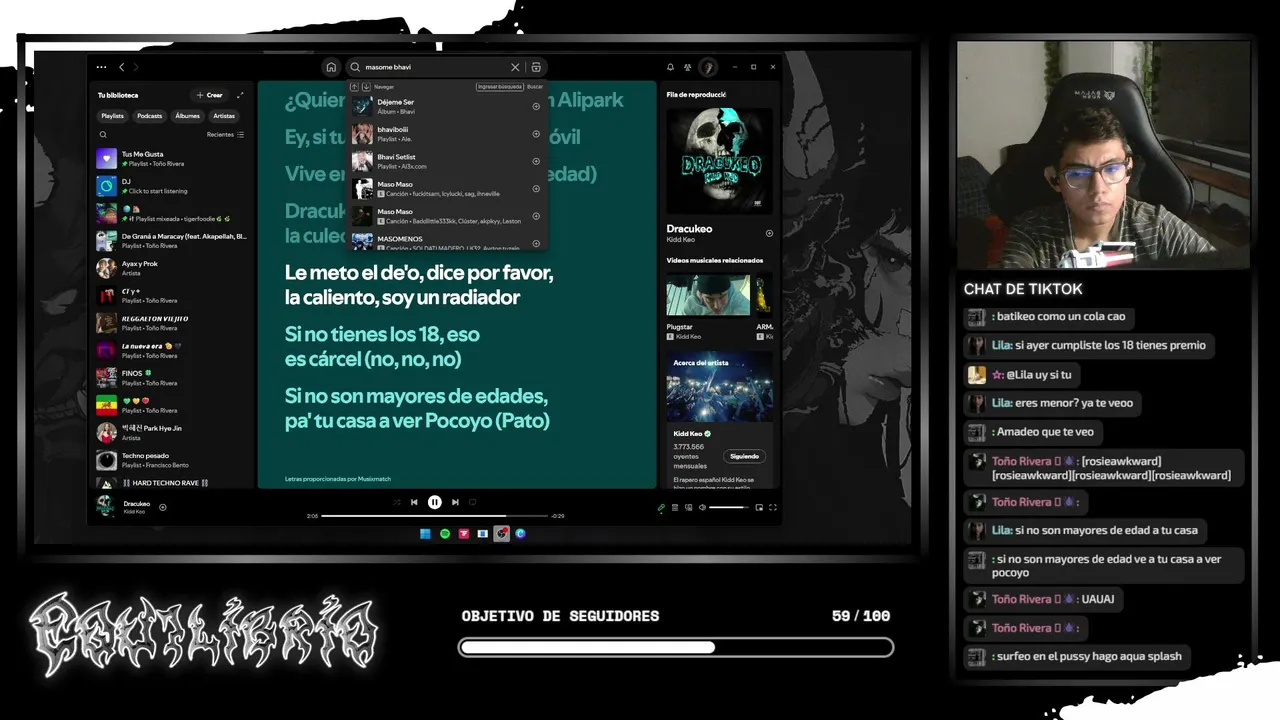
Task: Go to Spotify Home
Action: (331, 67)
